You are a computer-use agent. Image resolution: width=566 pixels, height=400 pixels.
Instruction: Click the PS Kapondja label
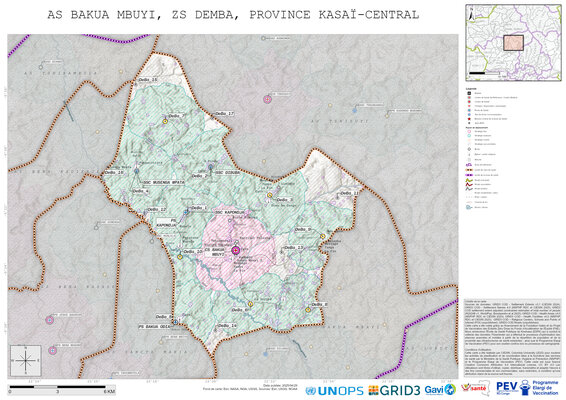pyautogui.click(x=166, y=222)
